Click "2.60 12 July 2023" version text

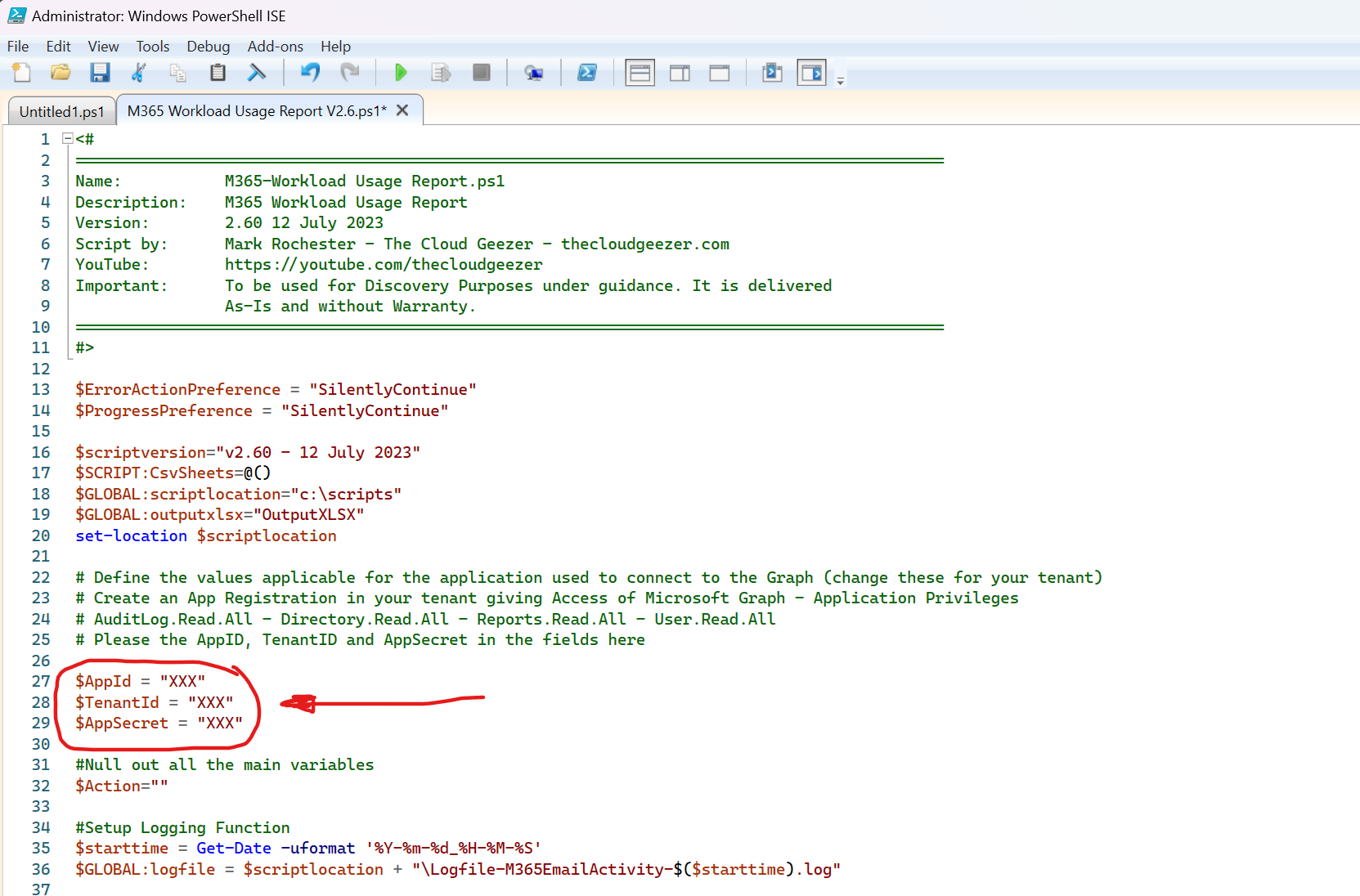coord(303,222)
